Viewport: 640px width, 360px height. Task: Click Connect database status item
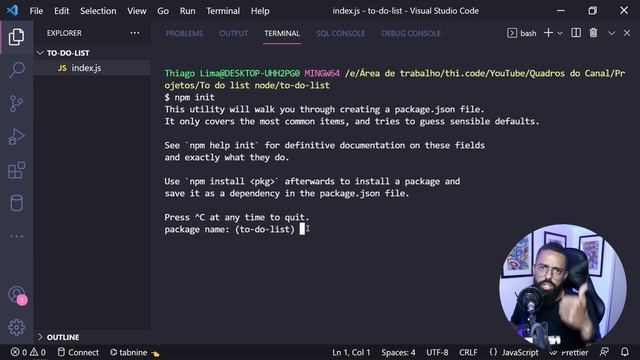tap(78, 352)
